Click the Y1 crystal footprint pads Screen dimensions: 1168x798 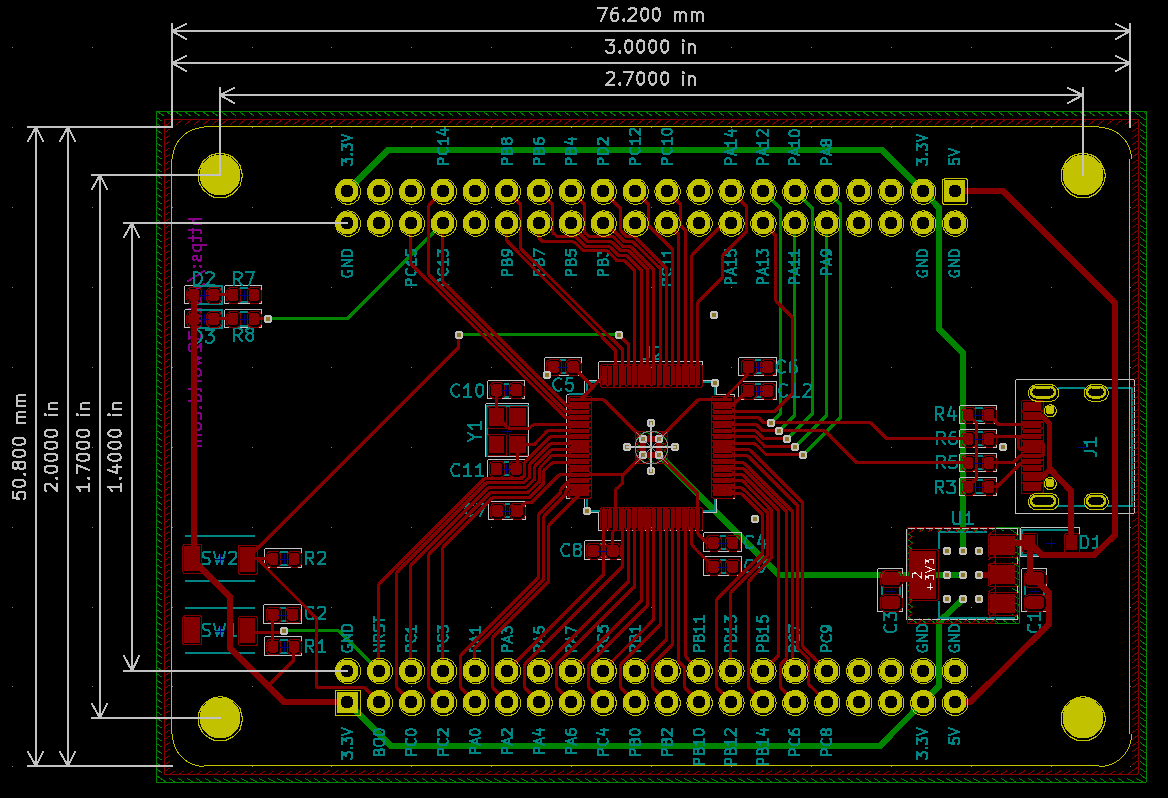pyautogui.click(x=507, y=430)
